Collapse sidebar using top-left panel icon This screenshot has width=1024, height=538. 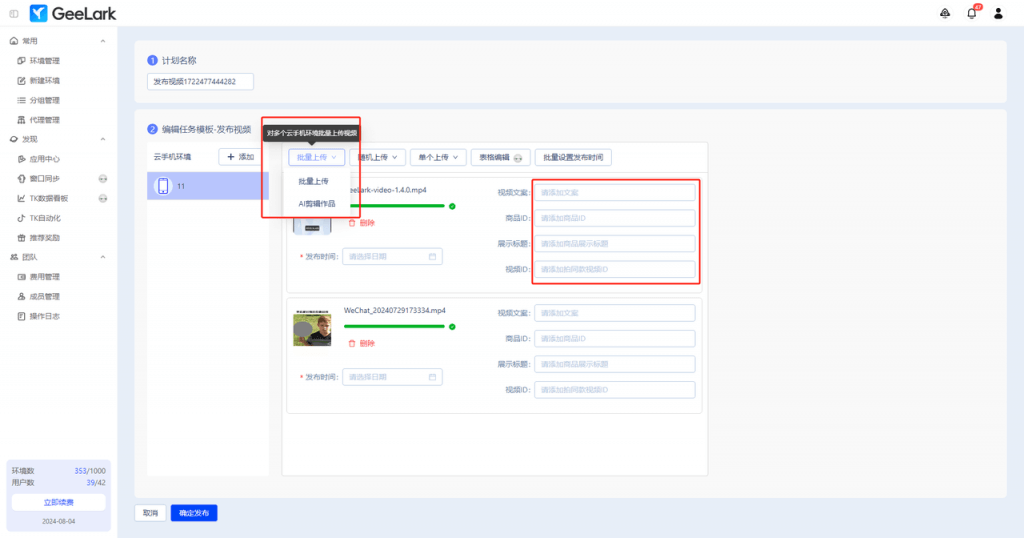13,13
